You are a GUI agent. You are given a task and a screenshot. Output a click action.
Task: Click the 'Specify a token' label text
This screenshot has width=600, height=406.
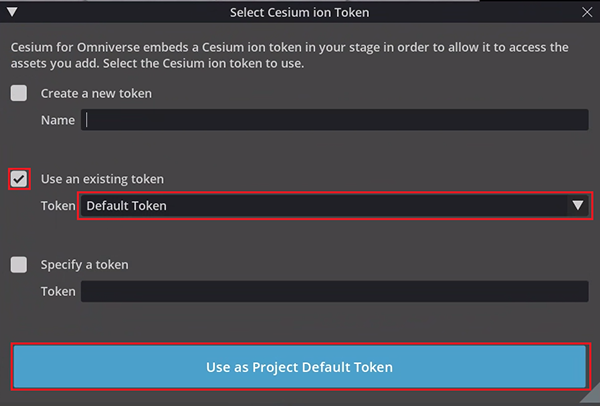pyautogui.click(x=84, y=265)
